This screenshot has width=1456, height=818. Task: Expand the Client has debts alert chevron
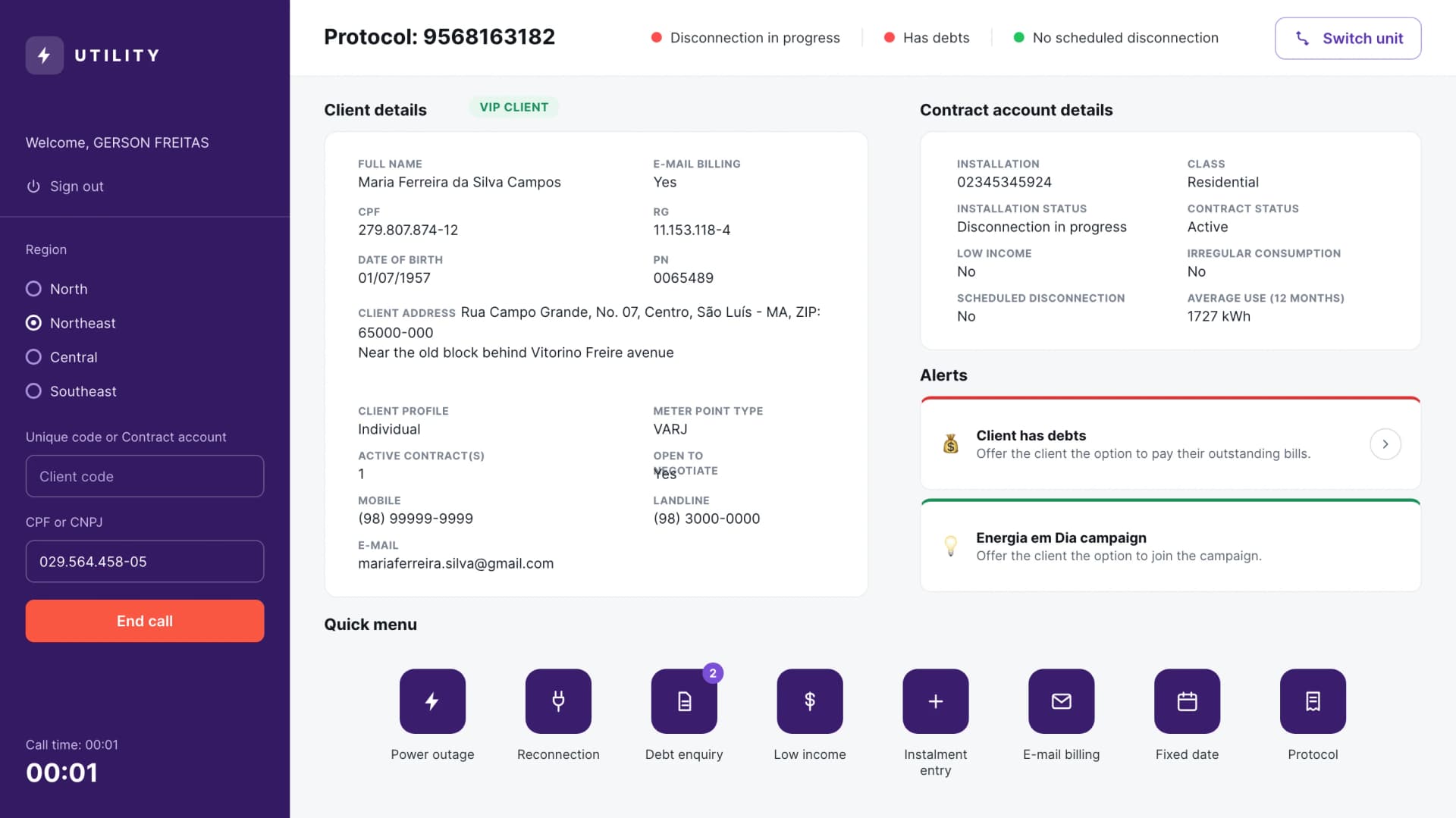pyautogui.click(x=1385, y=444)
